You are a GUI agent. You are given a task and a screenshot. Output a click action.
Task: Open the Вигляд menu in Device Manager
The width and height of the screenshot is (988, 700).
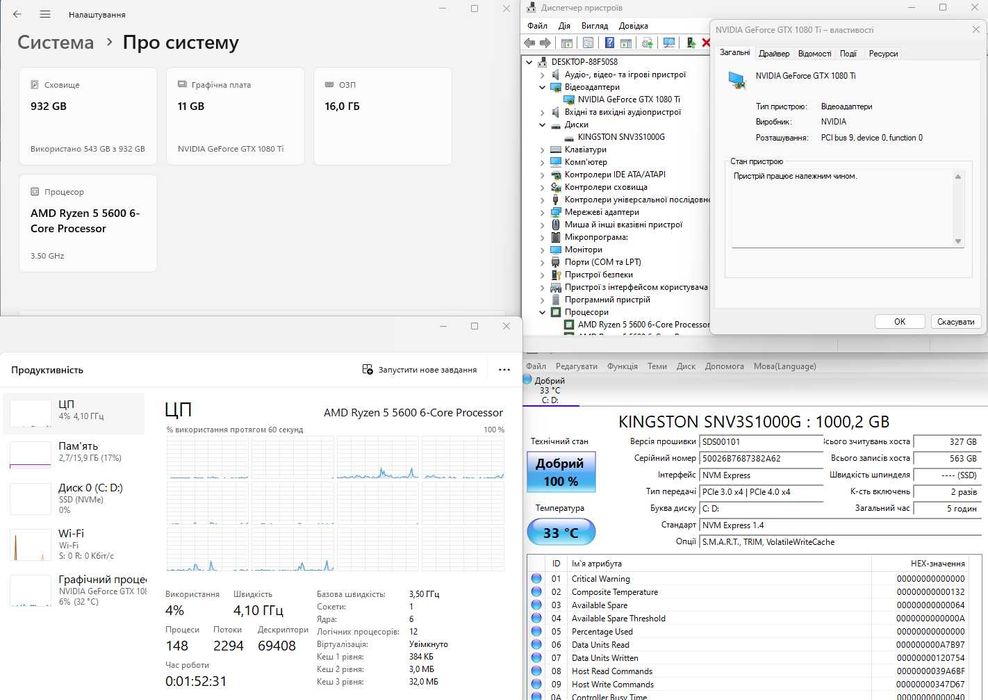pyautogui.click(x=594, y=26)
